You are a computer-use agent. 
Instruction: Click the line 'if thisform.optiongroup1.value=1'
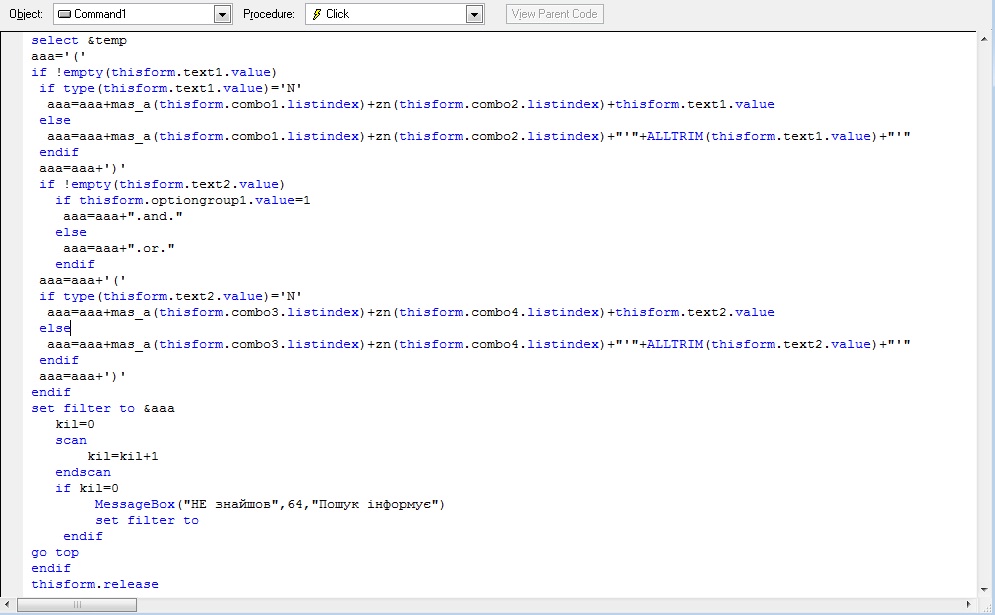pyautogui.click(x=183, y=201)
